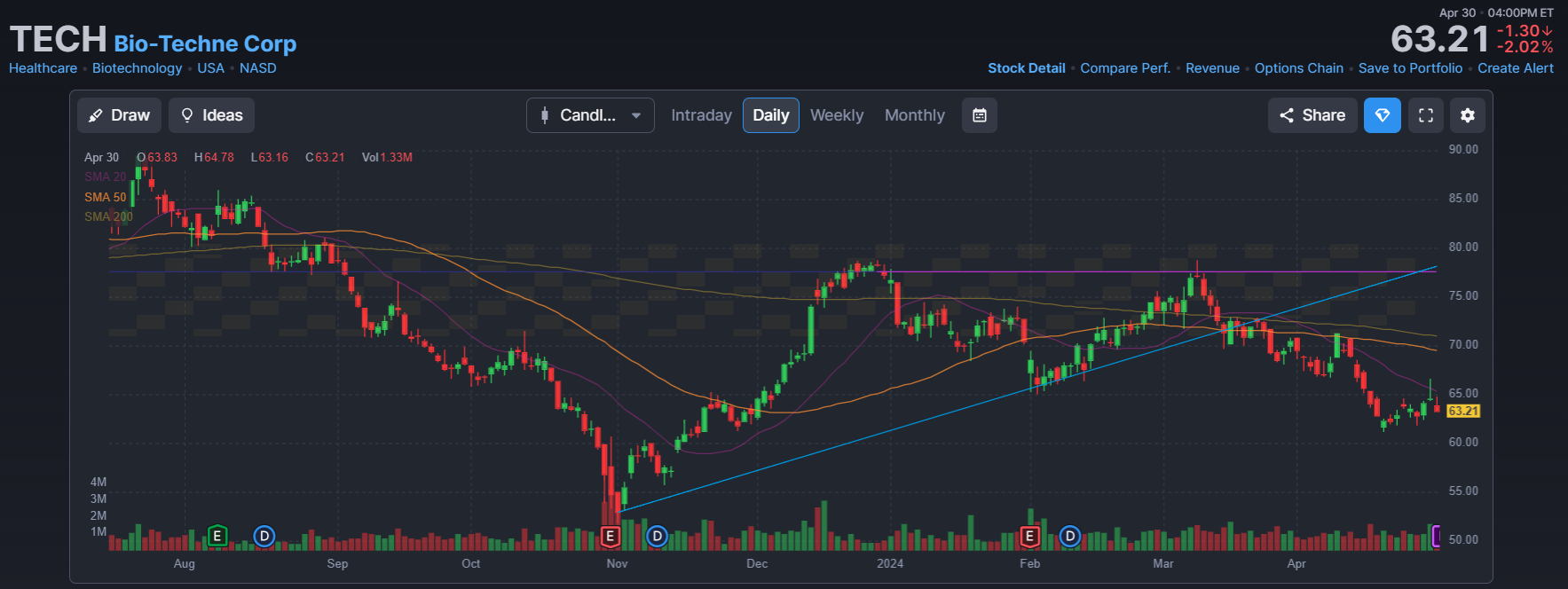Click the TECH ticker symbol
The width and height of the screenshot is (1568, 589).
59,39
